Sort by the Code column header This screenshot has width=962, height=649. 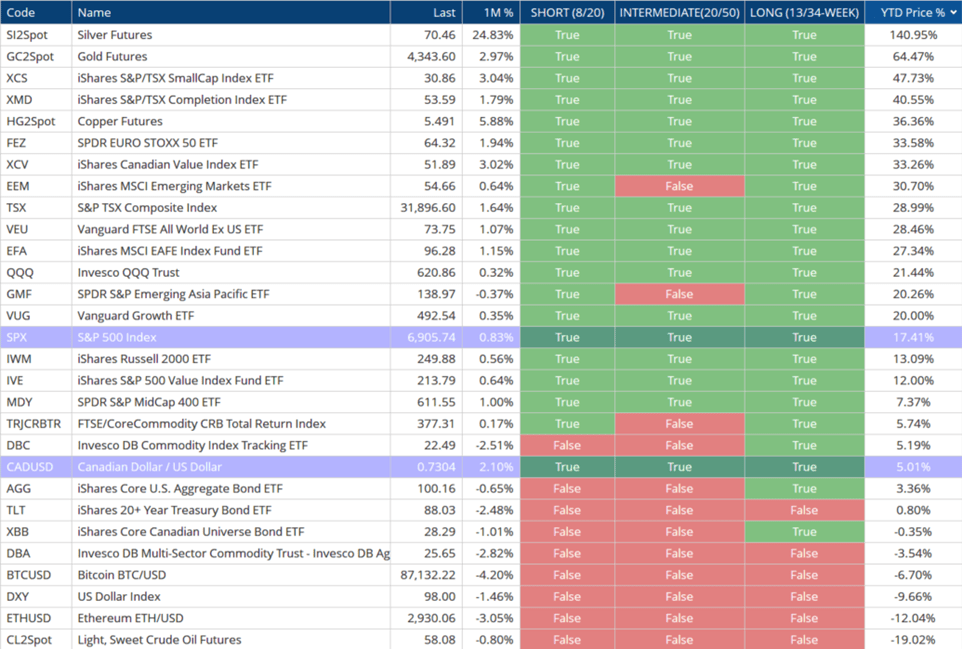click(20, 13)
